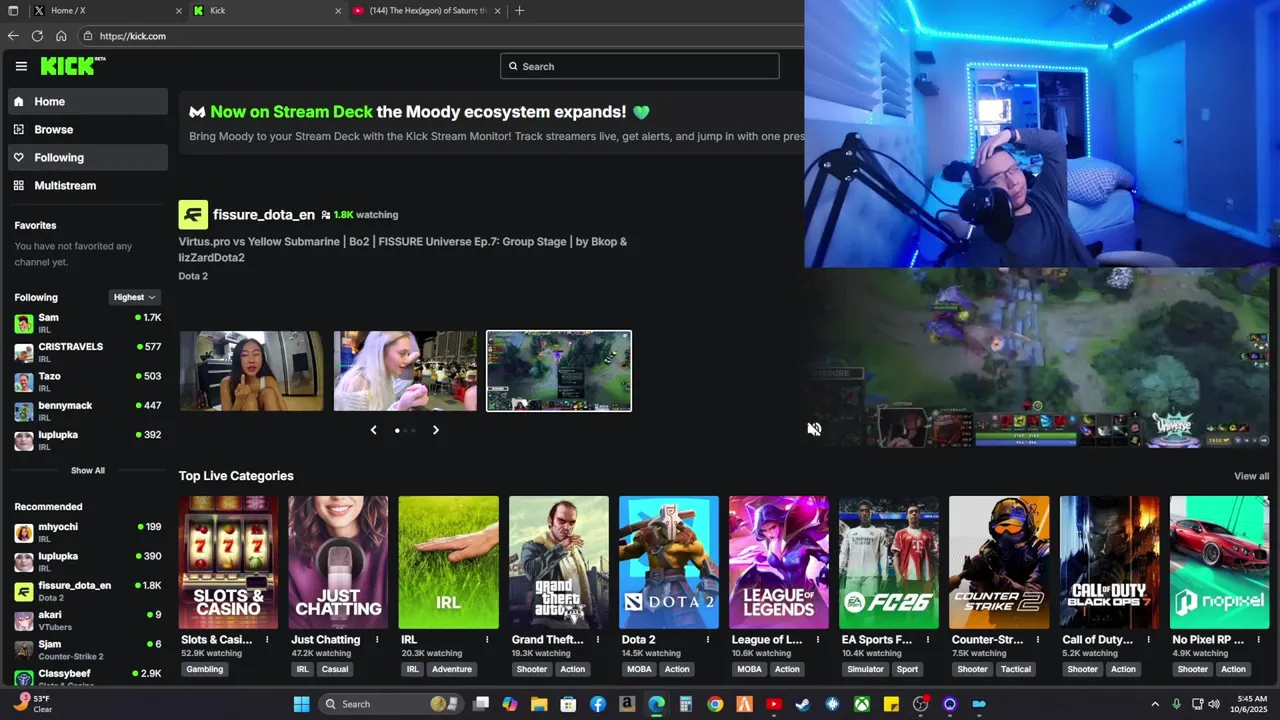Open options menu for Dota 2 category
Viewport: 1280px width, 720px height.
pos(707,640)
